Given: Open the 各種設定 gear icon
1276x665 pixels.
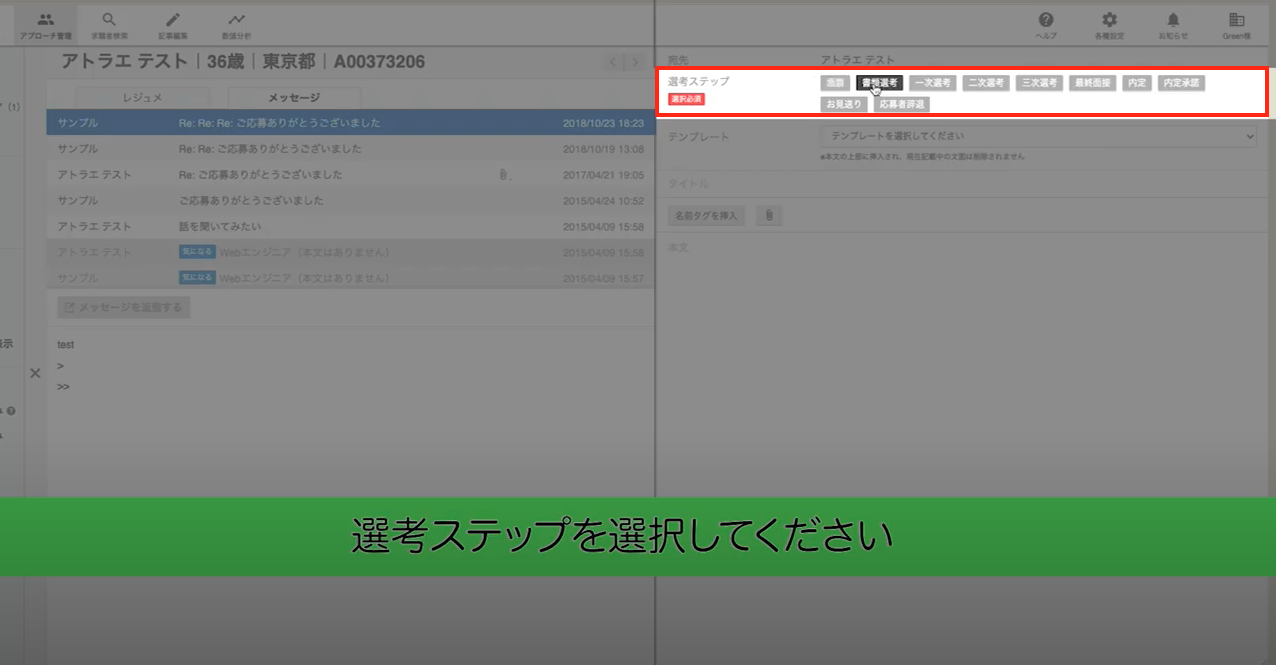Looking at the screenshot, I should [x=1110, y=20].
